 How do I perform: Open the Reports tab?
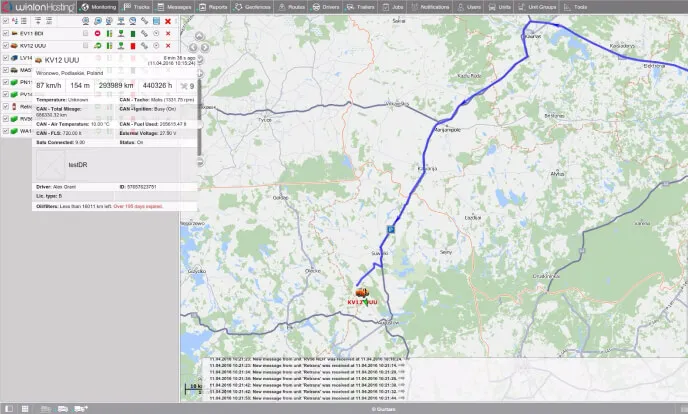[x=213, y=7]
